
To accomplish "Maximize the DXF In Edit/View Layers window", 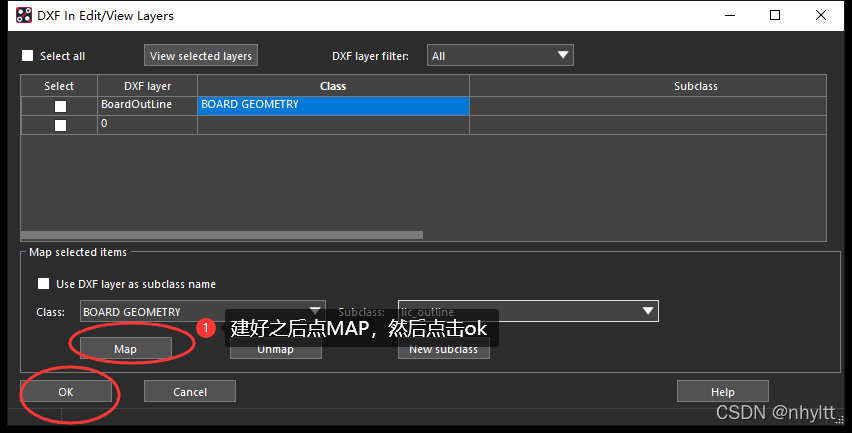I will pyautogui.click(x=776, y=15).
